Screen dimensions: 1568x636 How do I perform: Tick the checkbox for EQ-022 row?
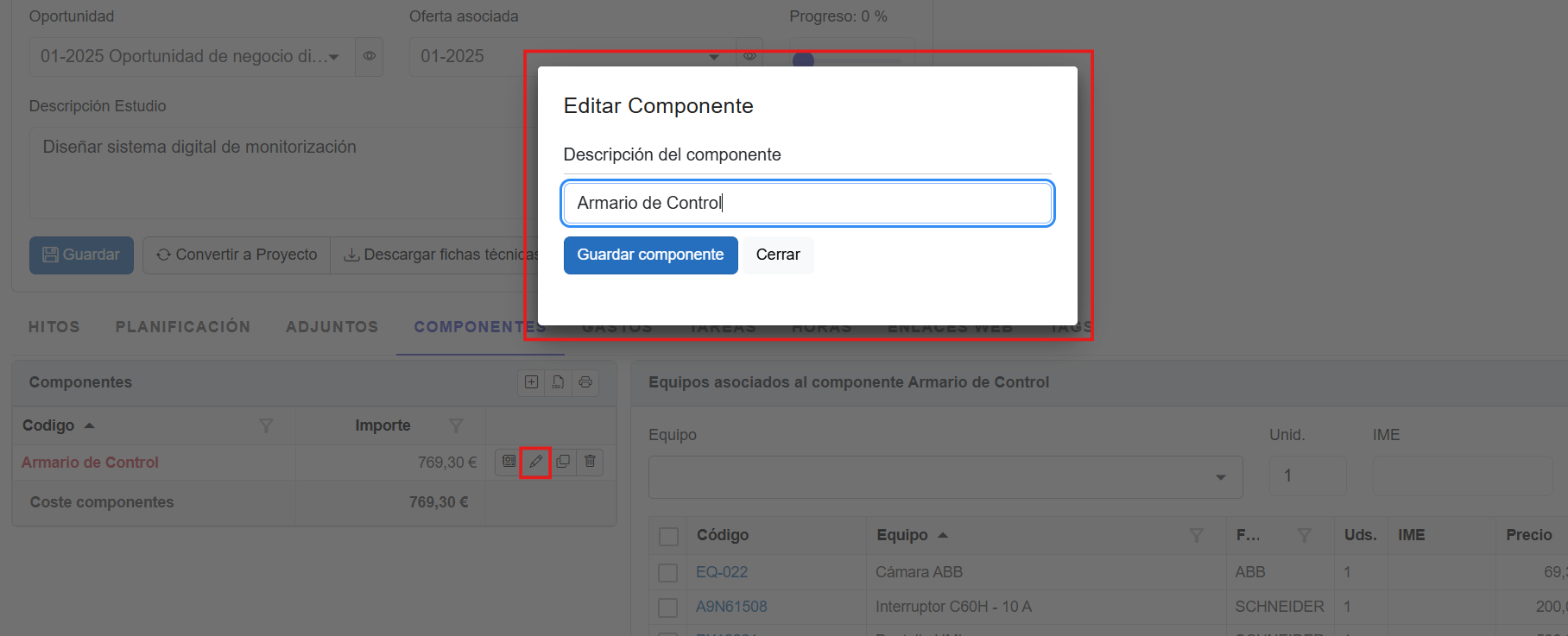click(x=667, y=572)
